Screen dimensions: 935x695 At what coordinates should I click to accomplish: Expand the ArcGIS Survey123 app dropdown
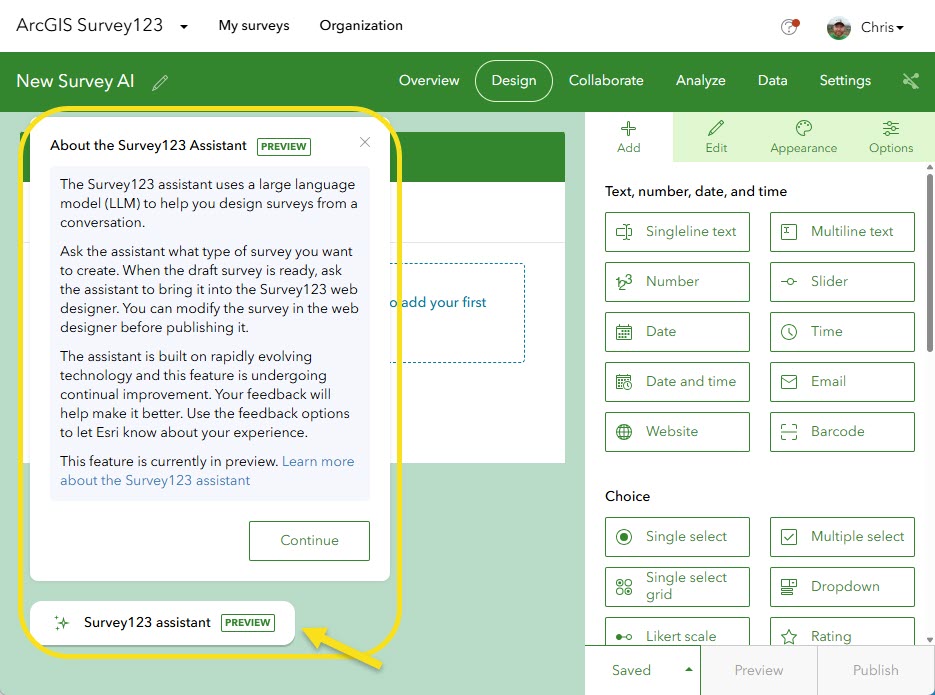pyautogui.click(x=184, y=27)
